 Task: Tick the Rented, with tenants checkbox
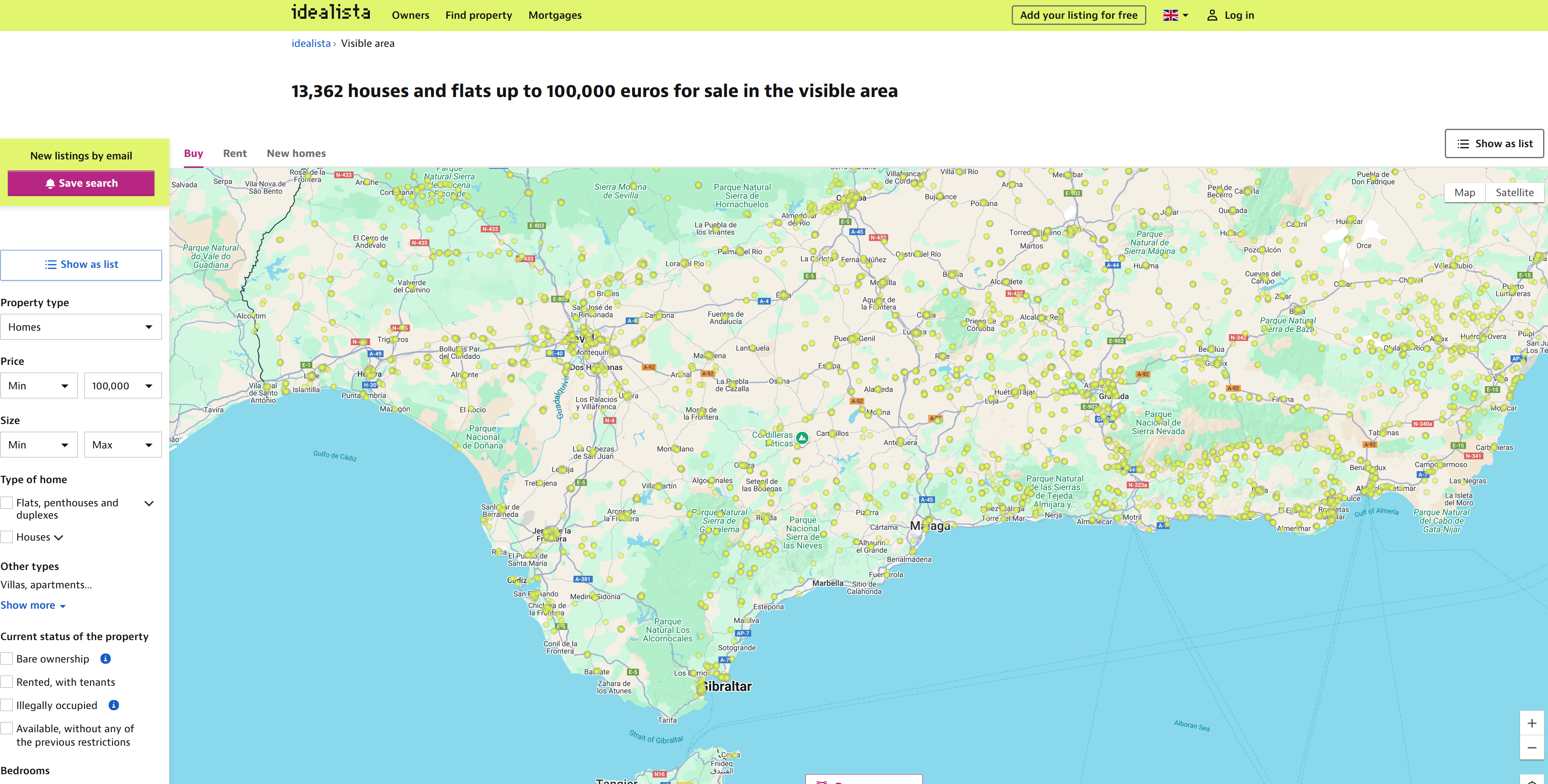pos(7,682)
